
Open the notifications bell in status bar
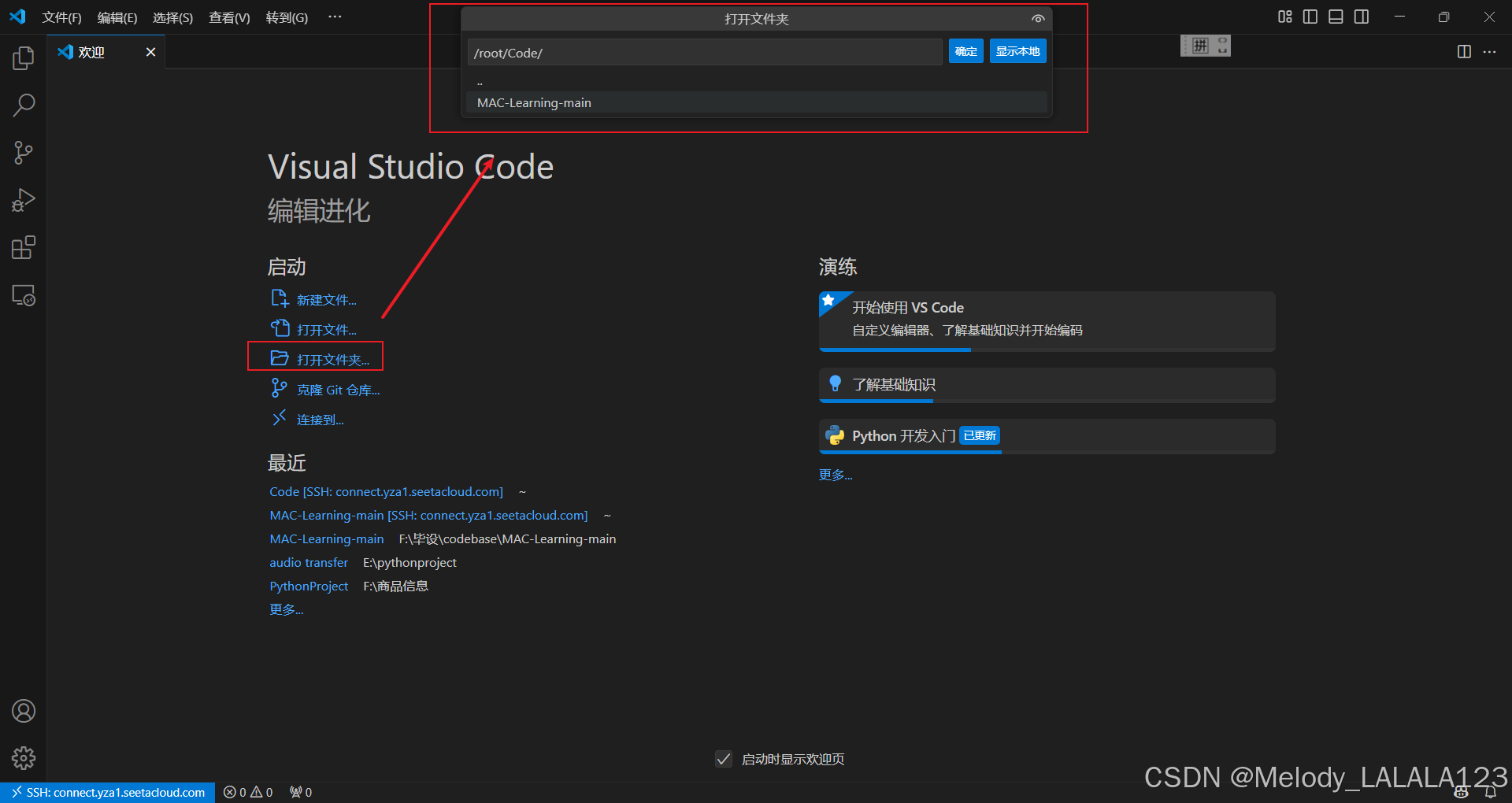coord(1490,792)
